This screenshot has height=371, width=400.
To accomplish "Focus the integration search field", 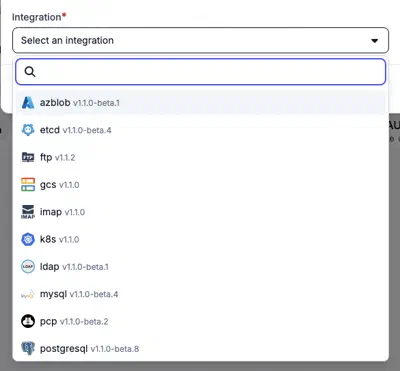I will pyautogui.click(x=201, y=72).
